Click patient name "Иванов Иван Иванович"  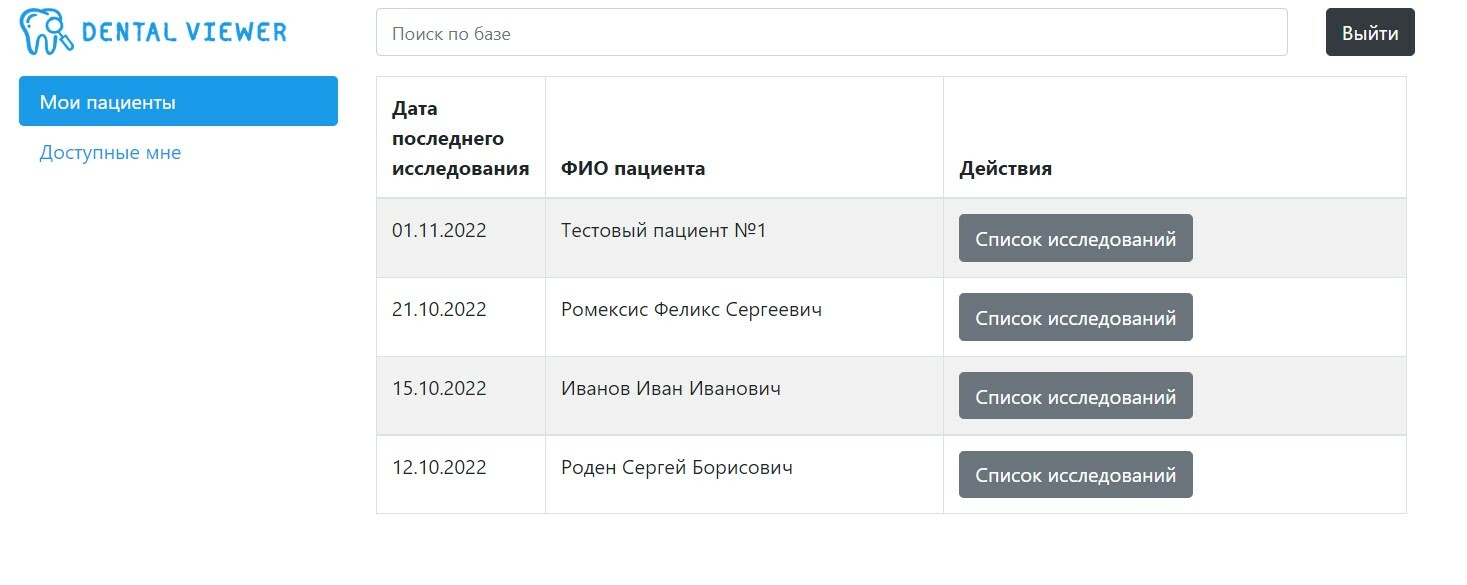(x=670, y=389)
